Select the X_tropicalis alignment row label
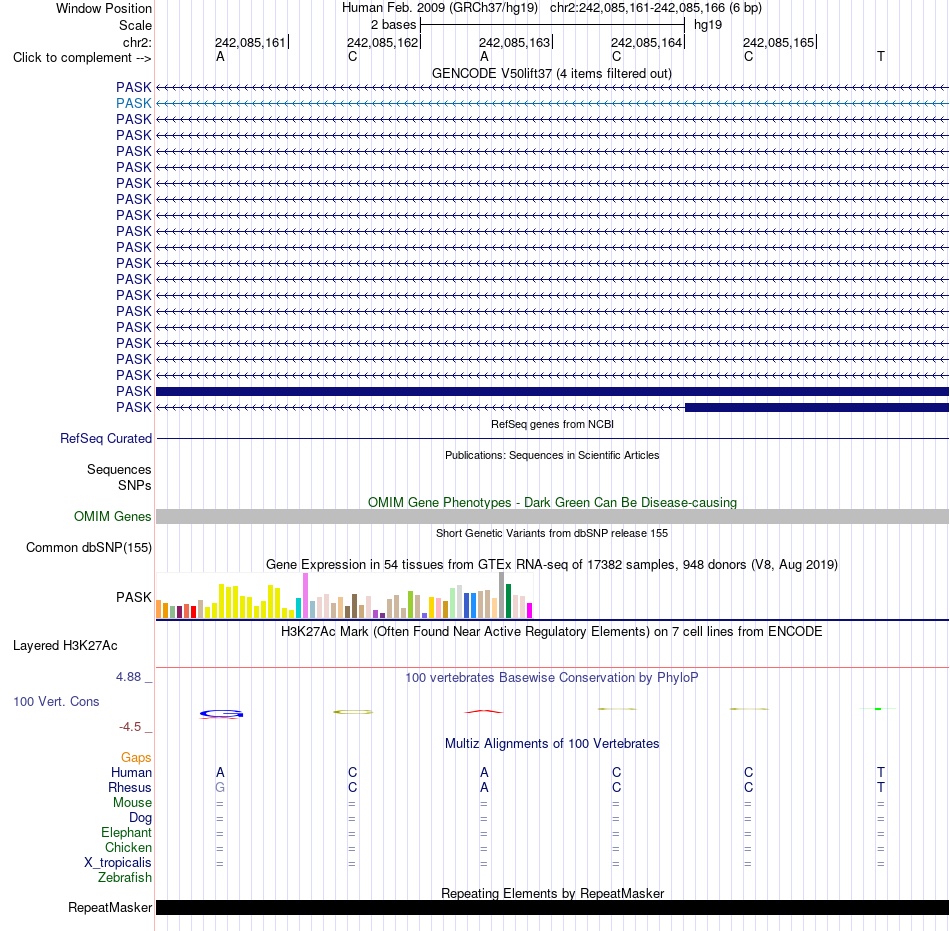 (118, 863)
